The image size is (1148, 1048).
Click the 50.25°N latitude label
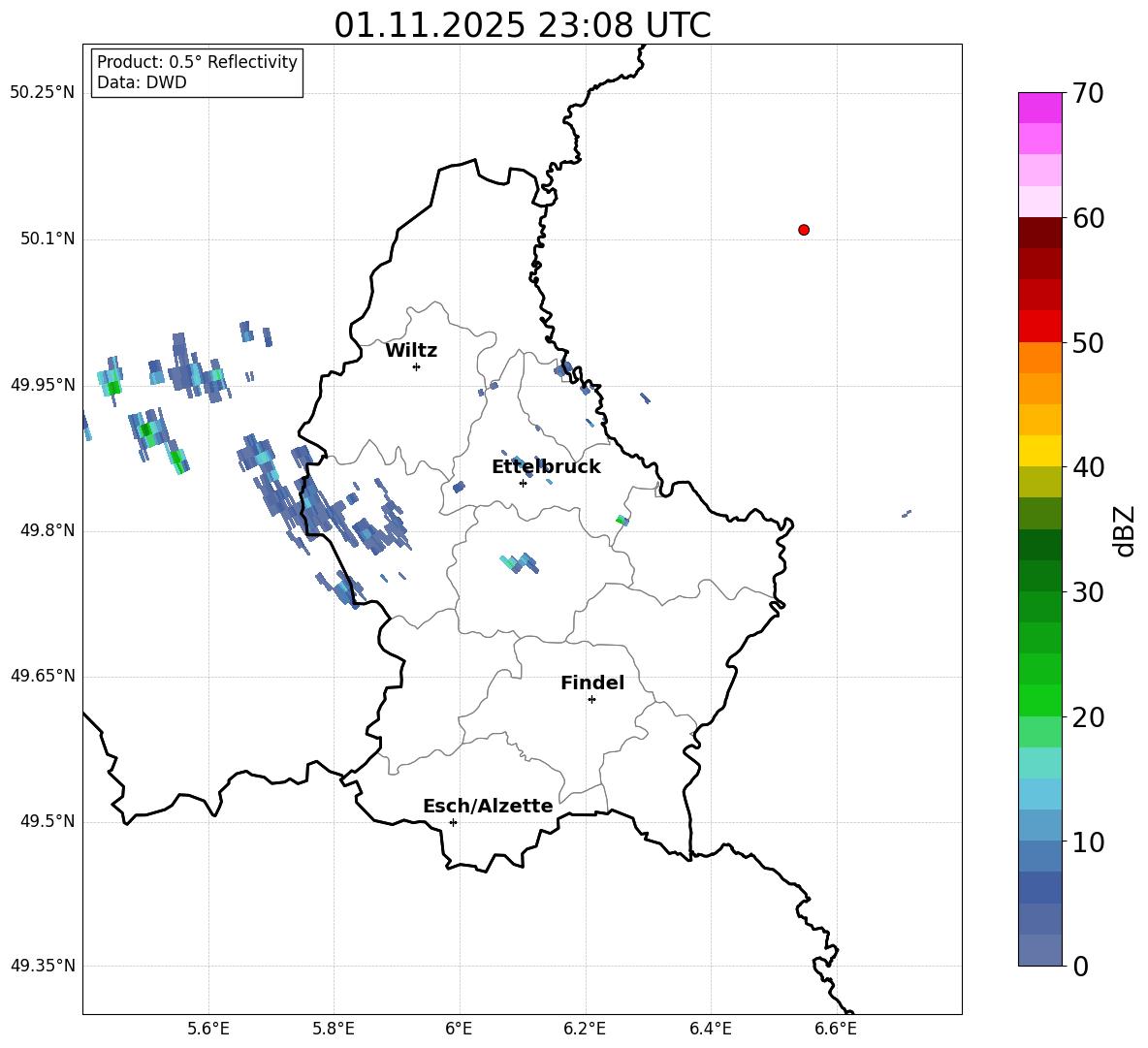(43, 93)
